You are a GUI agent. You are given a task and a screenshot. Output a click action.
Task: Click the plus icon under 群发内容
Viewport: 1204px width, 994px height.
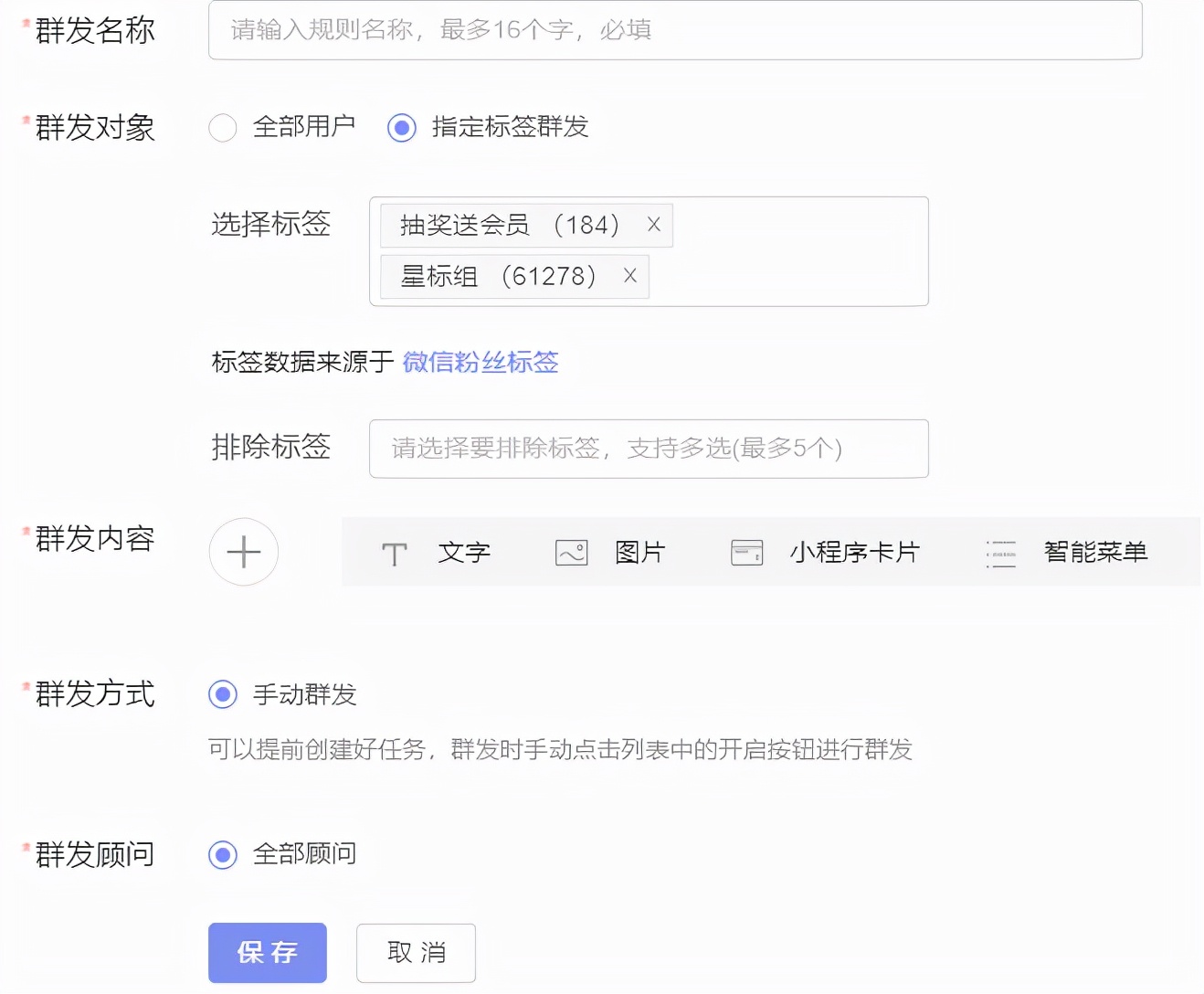click(243, 552)
